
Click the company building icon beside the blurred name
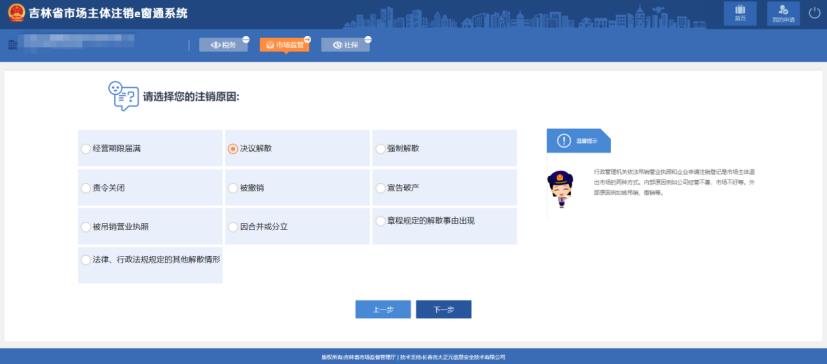point(13,45)
